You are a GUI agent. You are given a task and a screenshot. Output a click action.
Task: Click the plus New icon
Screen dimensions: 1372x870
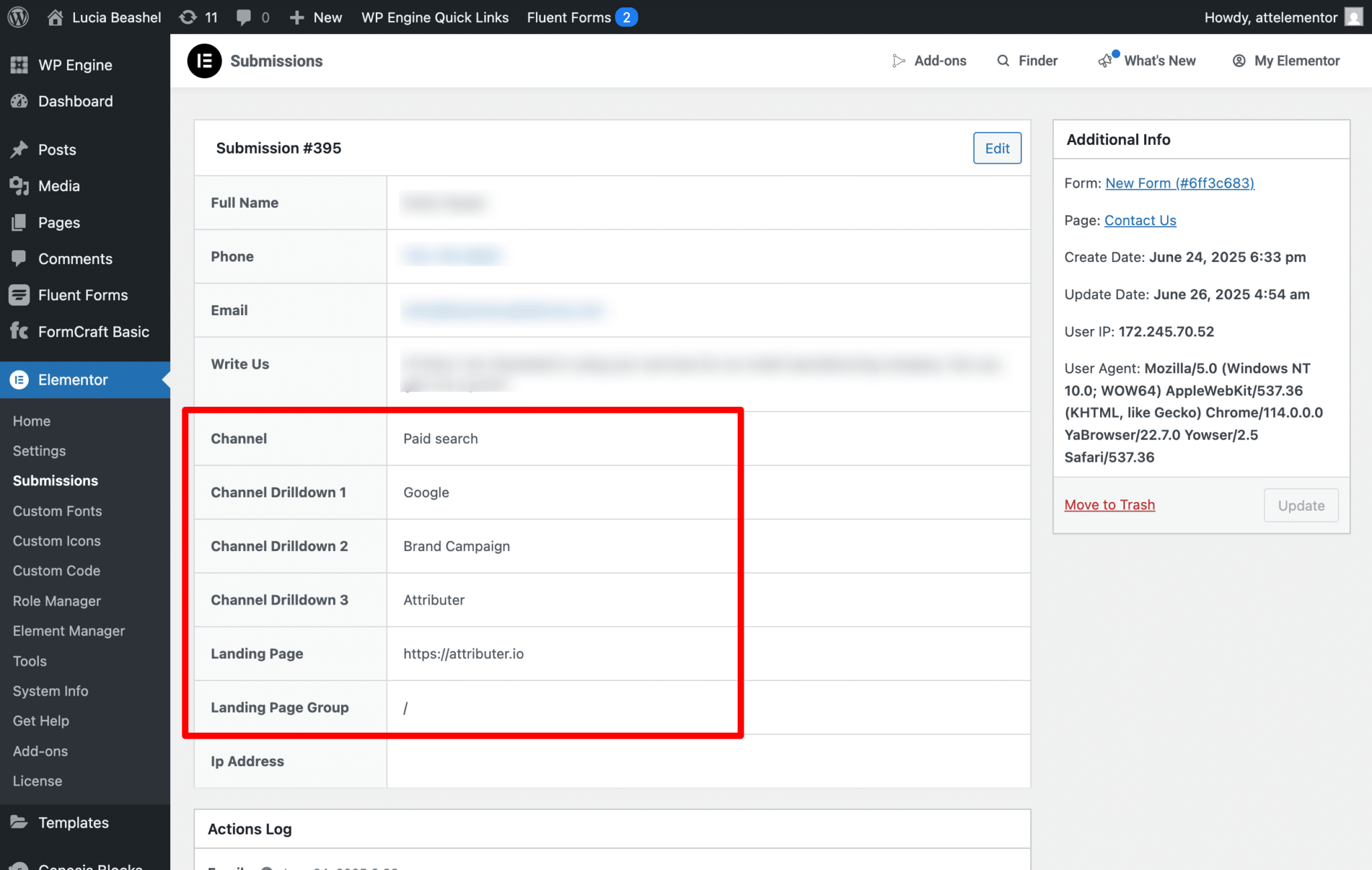(297, 17)
